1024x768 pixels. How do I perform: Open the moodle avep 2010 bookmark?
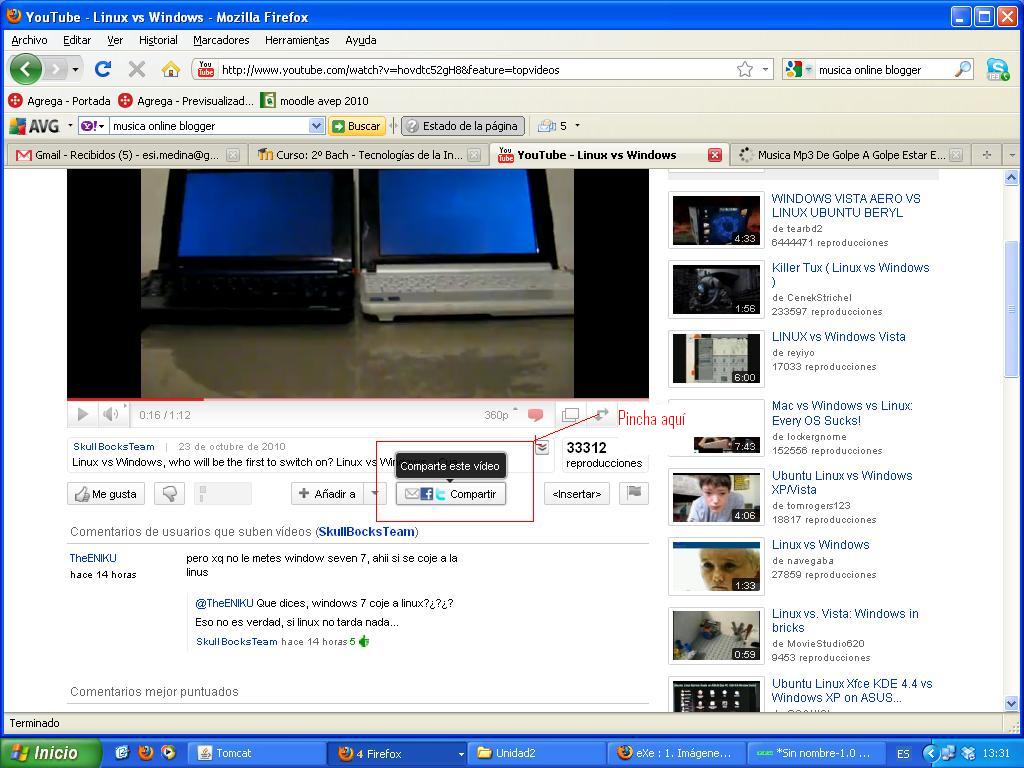tap(315, 101)
